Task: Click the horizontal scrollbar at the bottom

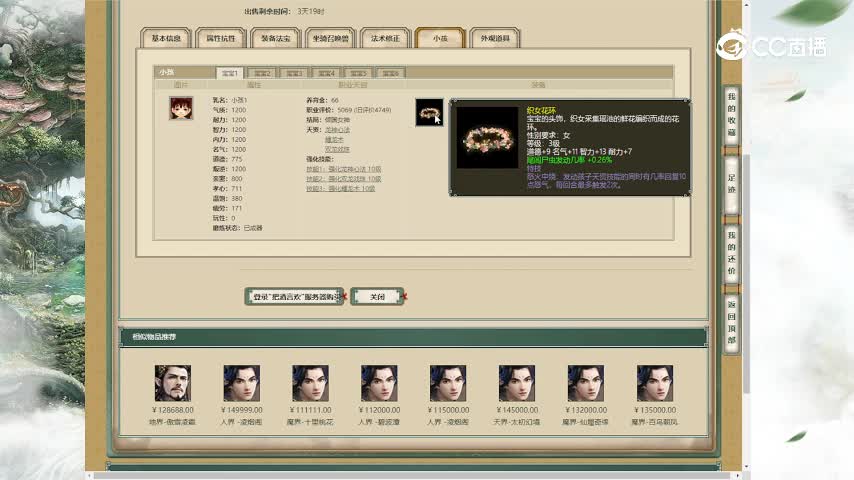Action: 414,476
